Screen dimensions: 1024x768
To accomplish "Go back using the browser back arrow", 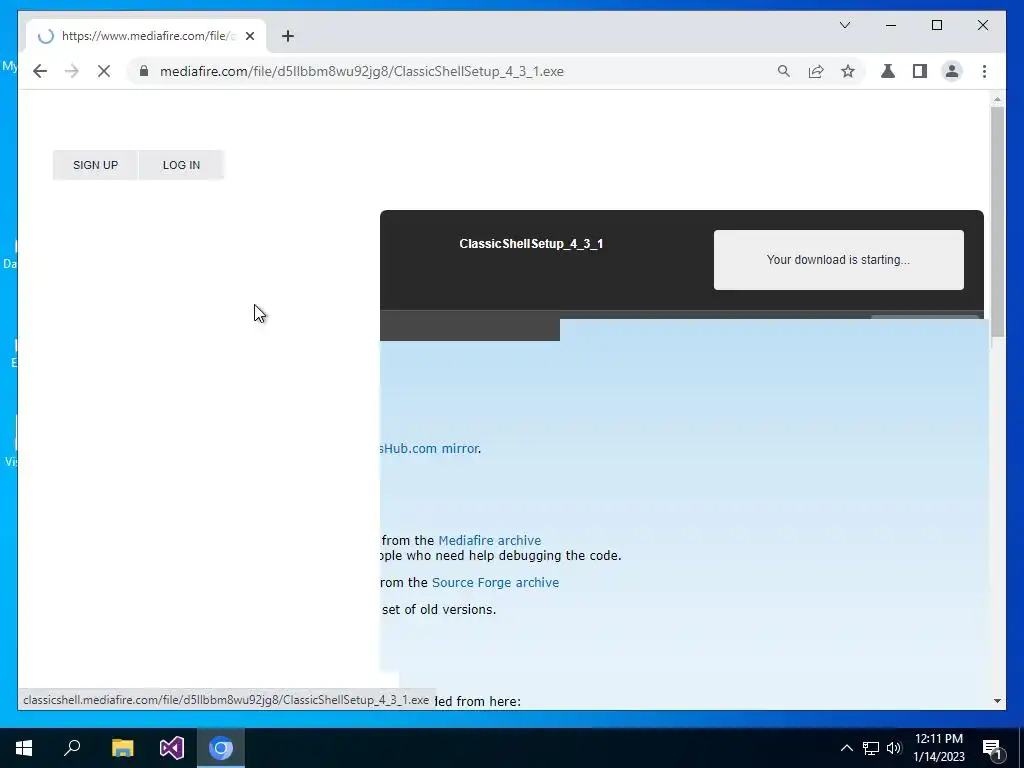I will (x=40, y=71).
